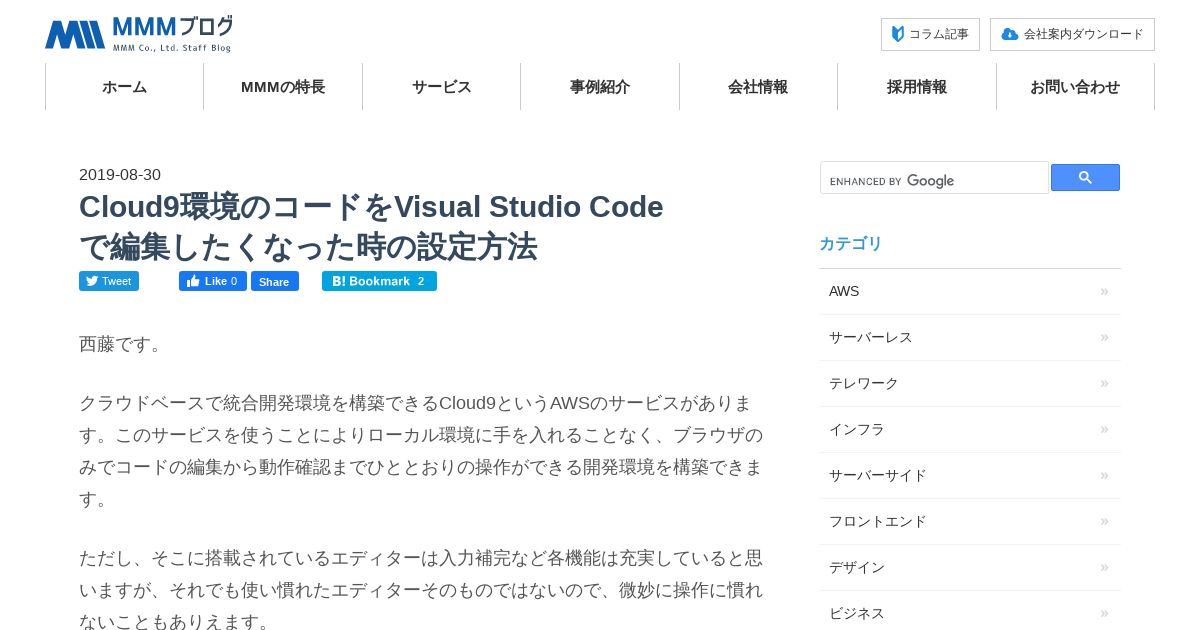Click the text 西藤です。
Viewport: 1200px width, 630px height.
click(121, 344)
